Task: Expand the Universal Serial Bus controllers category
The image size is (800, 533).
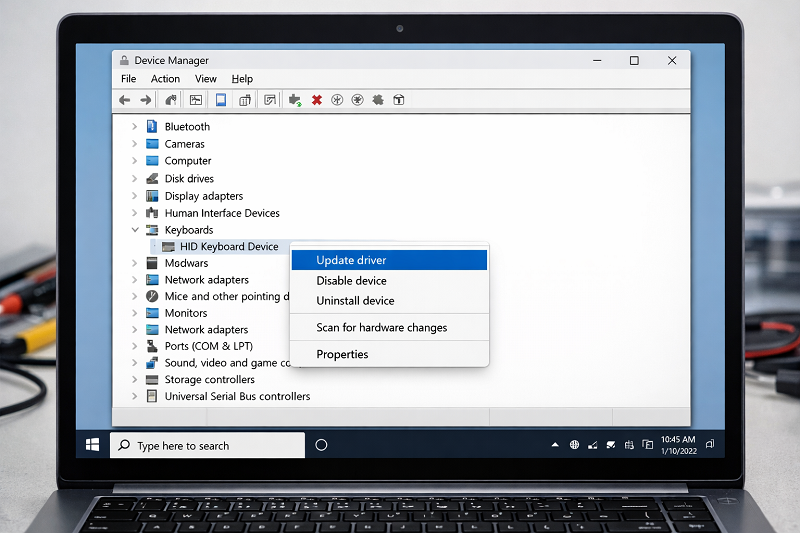Action: click(x=135, y=396)
